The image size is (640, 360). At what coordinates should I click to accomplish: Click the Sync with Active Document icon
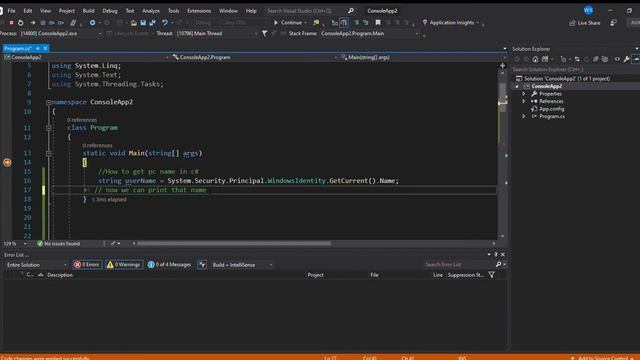coord(577,59)
